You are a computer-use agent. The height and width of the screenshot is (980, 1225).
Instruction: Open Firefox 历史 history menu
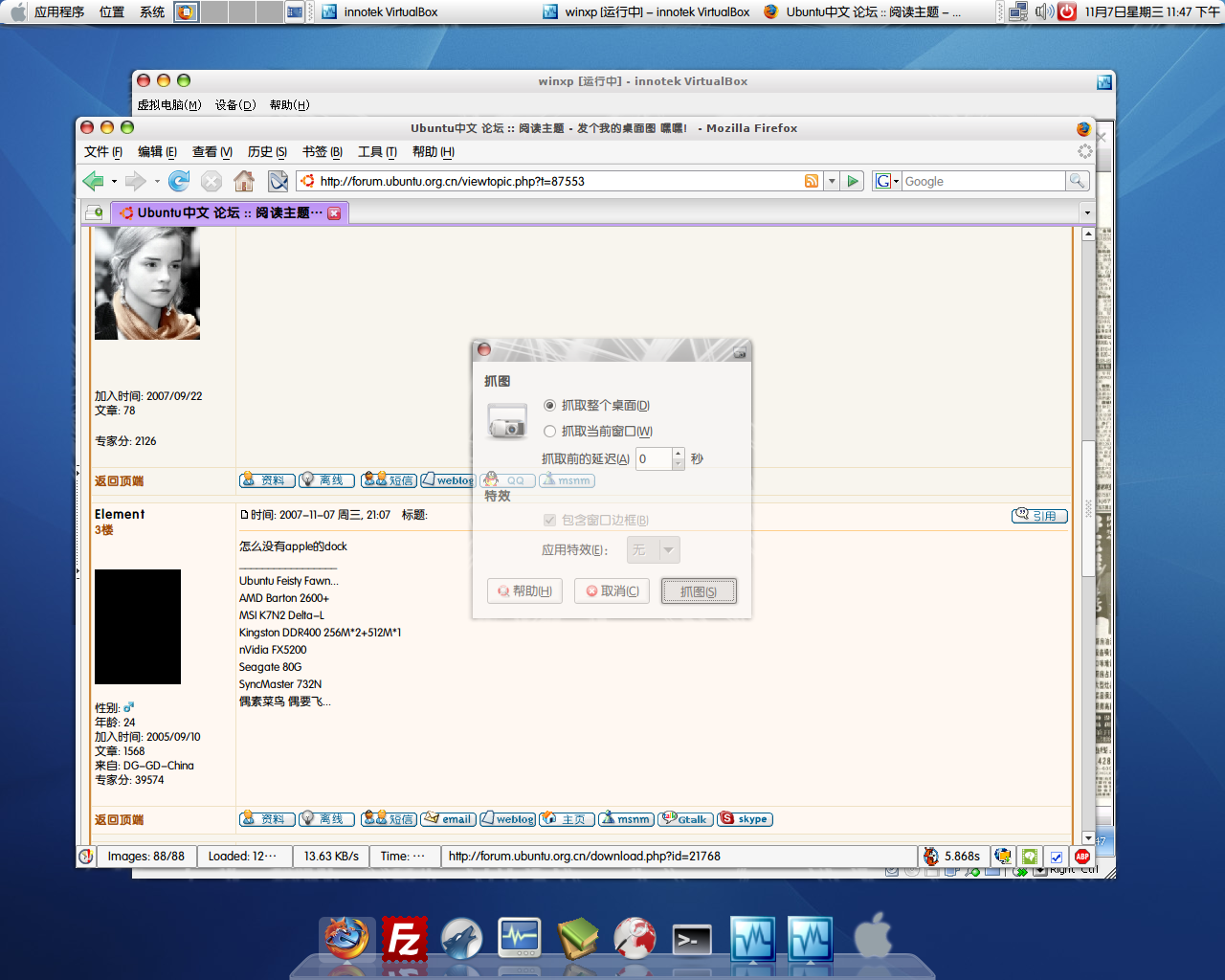click(267, 152)
